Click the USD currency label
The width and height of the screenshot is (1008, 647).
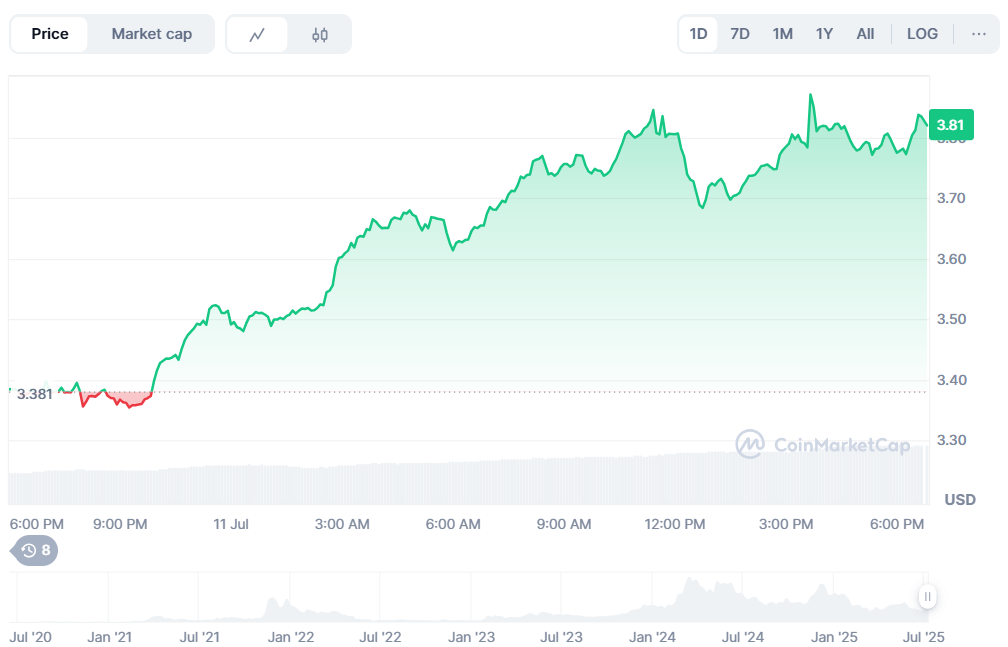960,499
